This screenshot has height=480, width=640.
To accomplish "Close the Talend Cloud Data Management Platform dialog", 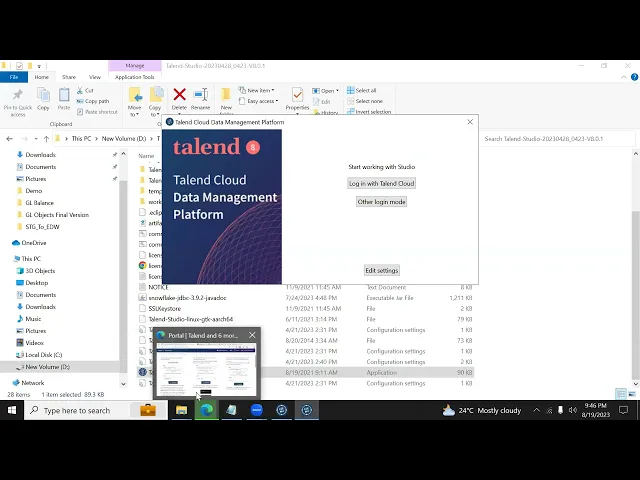I will click(470, 122).
